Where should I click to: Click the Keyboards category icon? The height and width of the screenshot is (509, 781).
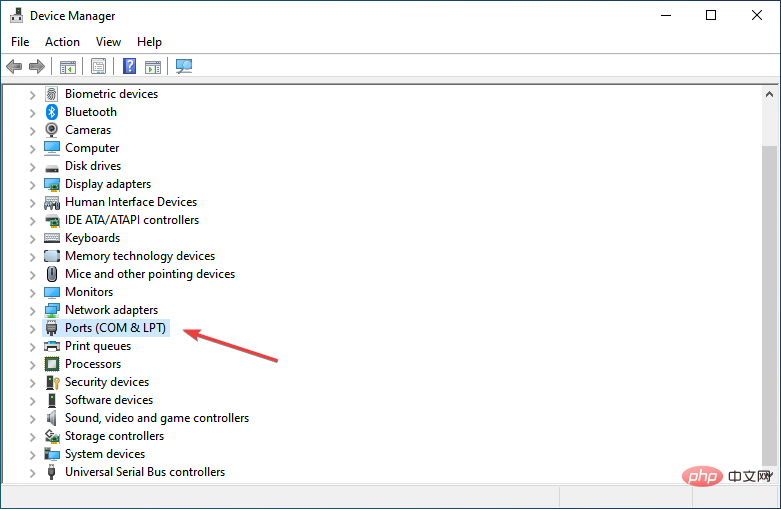point(52,238)
